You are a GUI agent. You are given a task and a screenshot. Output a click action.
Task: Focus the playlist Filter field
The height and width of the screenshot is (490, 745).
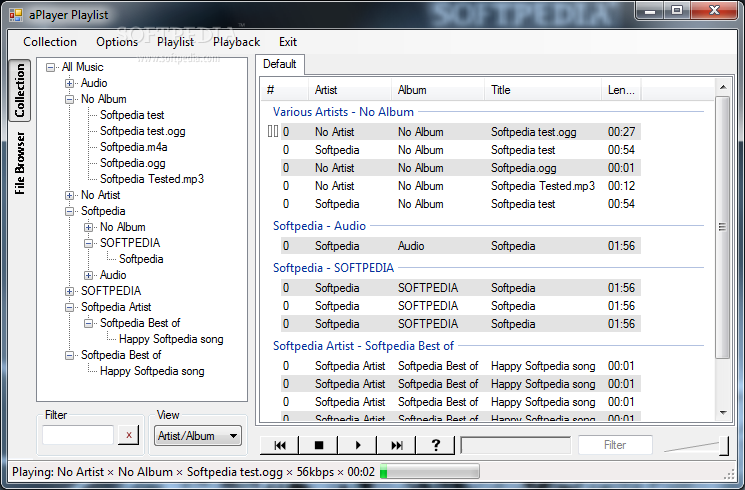pyautogui.click(x=615, y=445)
